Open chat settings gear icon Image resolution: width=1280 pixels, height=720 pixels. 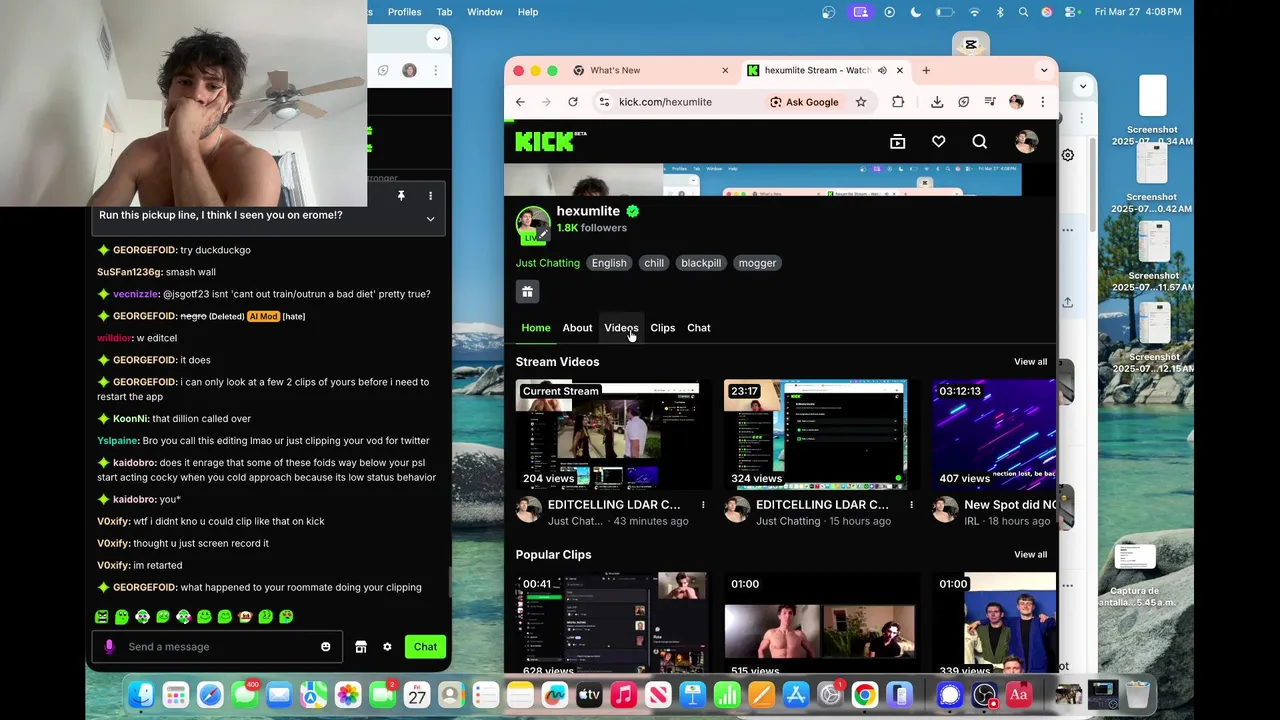click(387, 647)
